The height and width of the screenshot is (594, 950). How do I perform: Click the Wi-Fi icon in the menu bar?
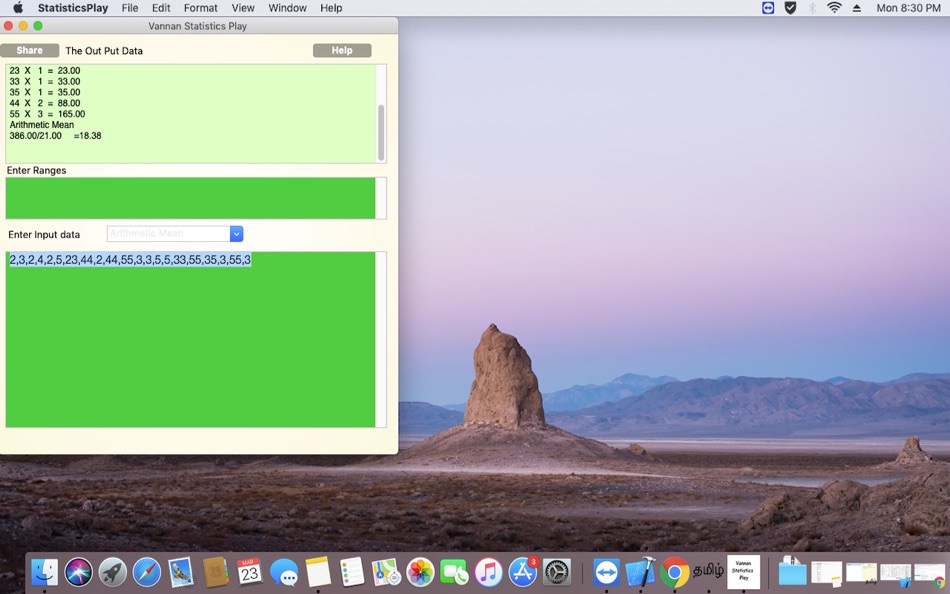tap(834, 8)
